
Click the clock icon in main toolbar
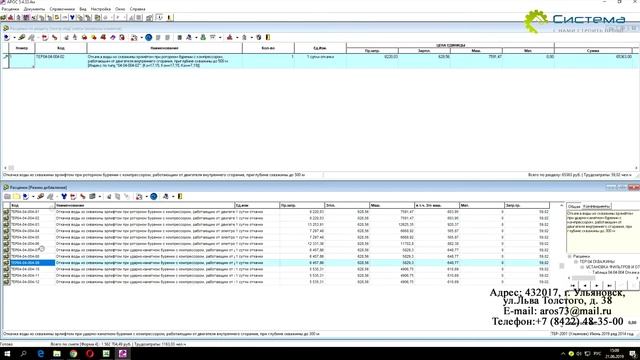tap(160, 18)
